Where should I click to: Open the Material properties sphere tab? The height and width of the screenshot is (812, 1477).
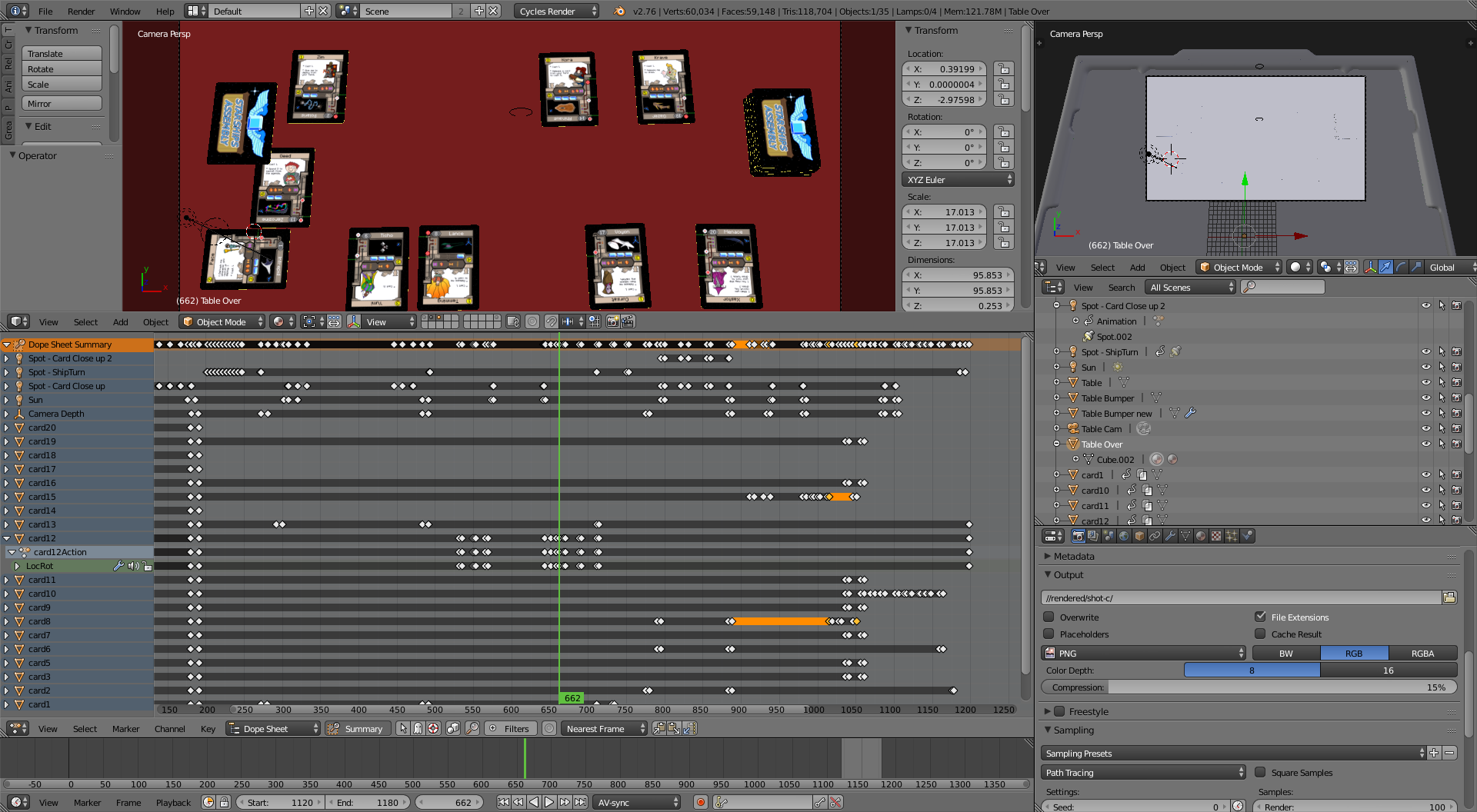point(1201,536)
